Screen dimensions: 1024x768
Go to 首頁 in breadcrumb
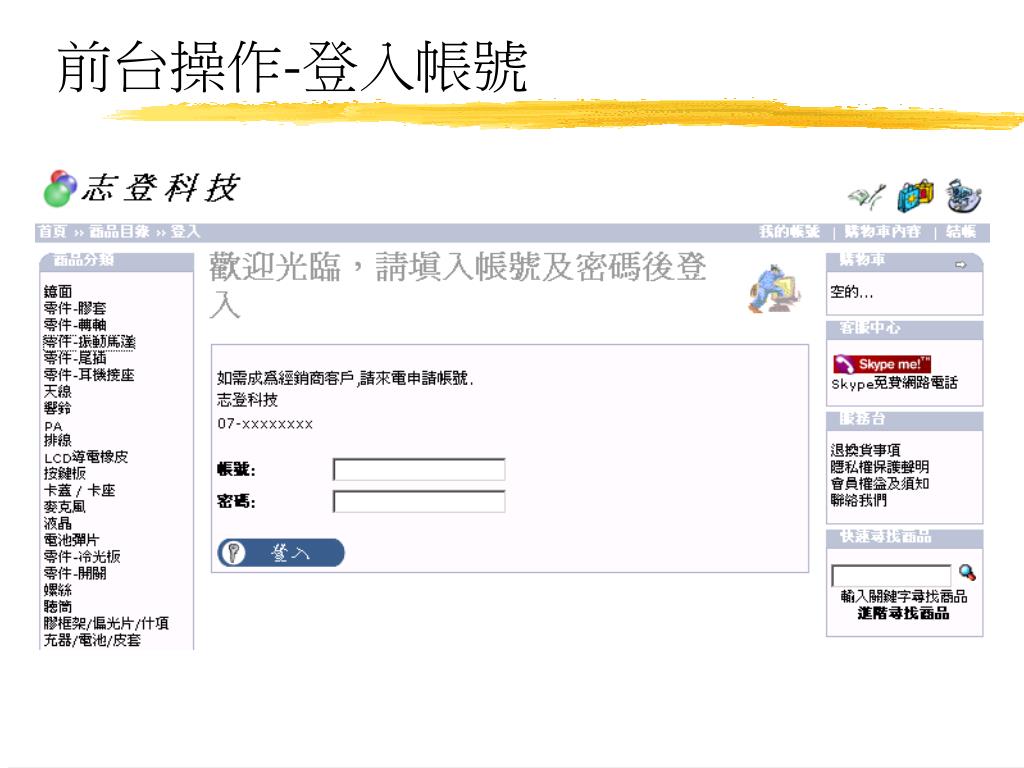pyautogui.click(x=52, y=231)
